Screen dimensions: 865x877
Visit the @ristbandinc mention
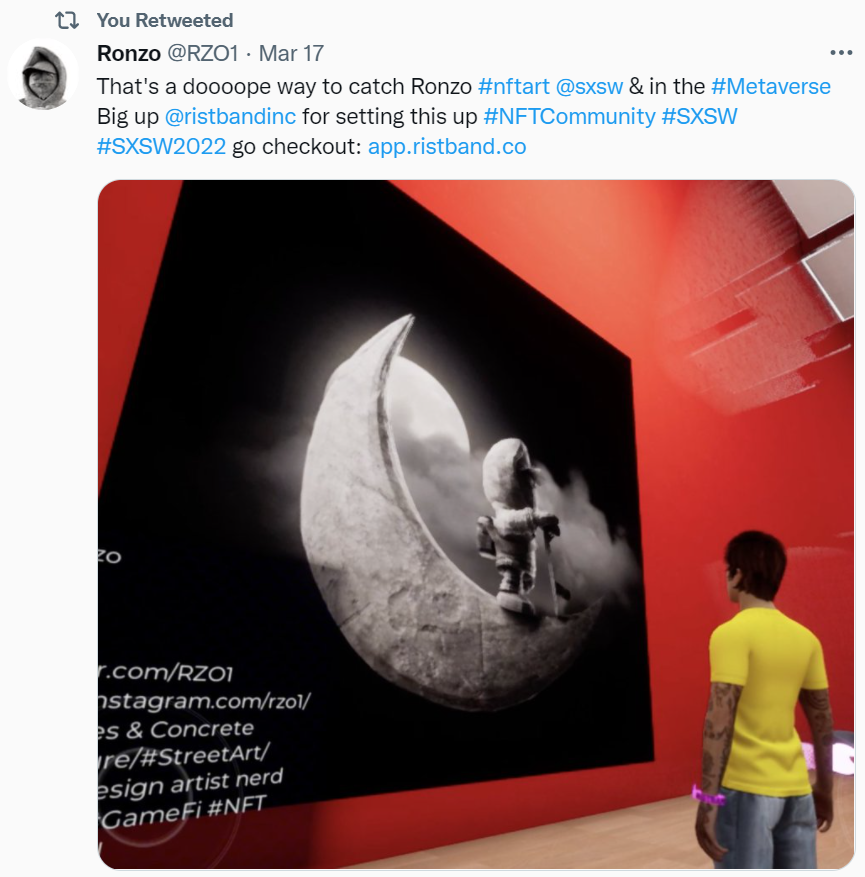(x=230, y=116)
